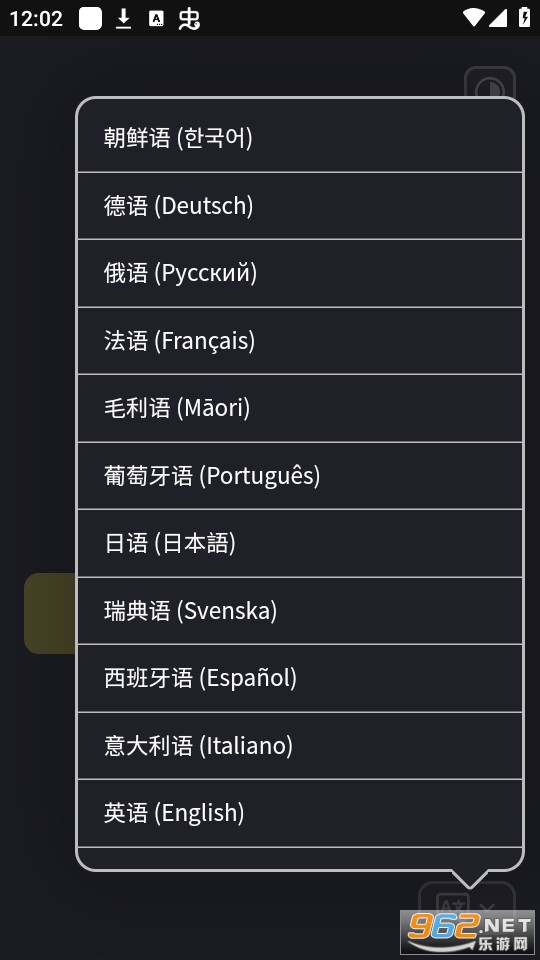Choose Italiano language option
540x960 pixels.
(300, 746)
